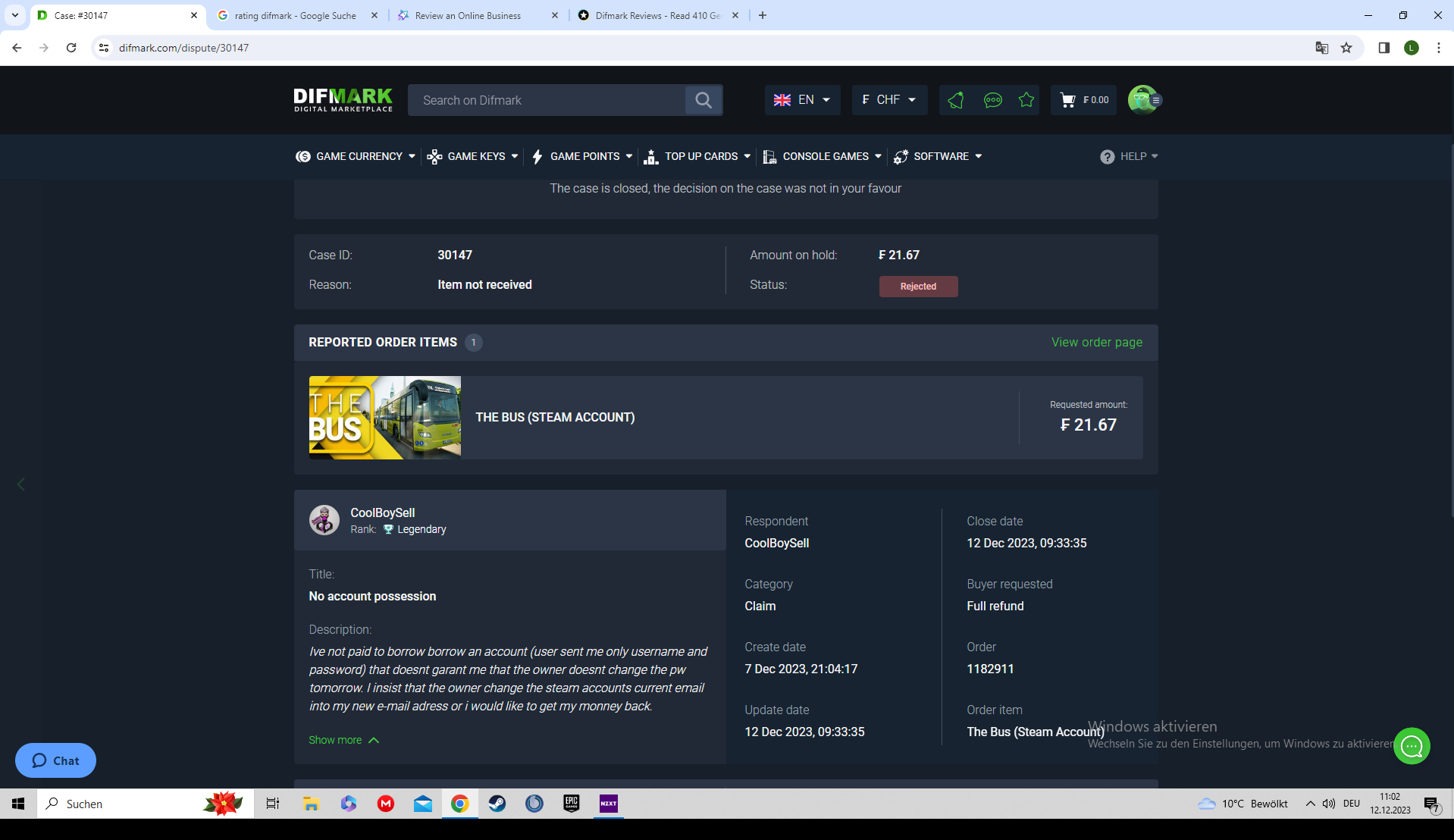Expand the Console Games menu
The width and height of the screenshot is (1454, 840).
(x=823, y=156)
